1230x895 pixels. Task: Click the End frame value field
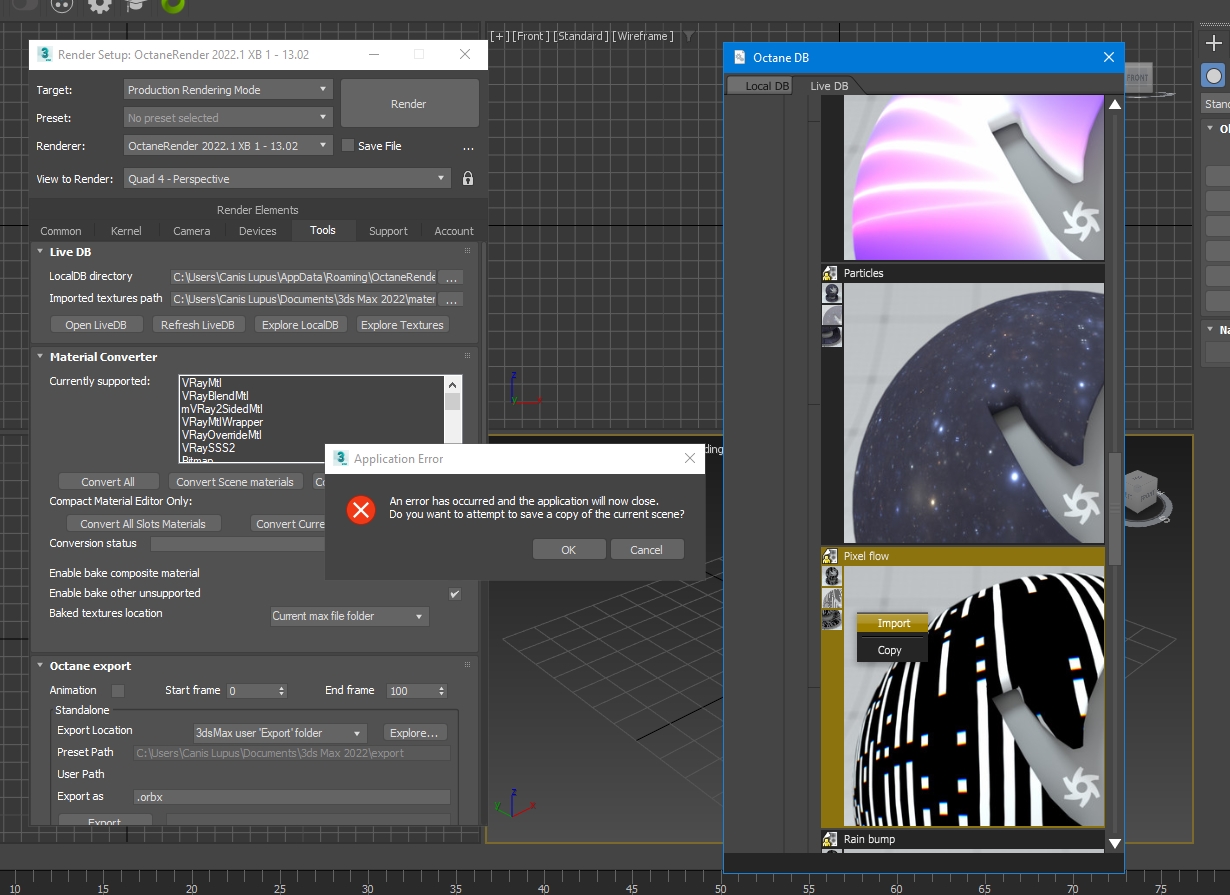tap(410, 691)
